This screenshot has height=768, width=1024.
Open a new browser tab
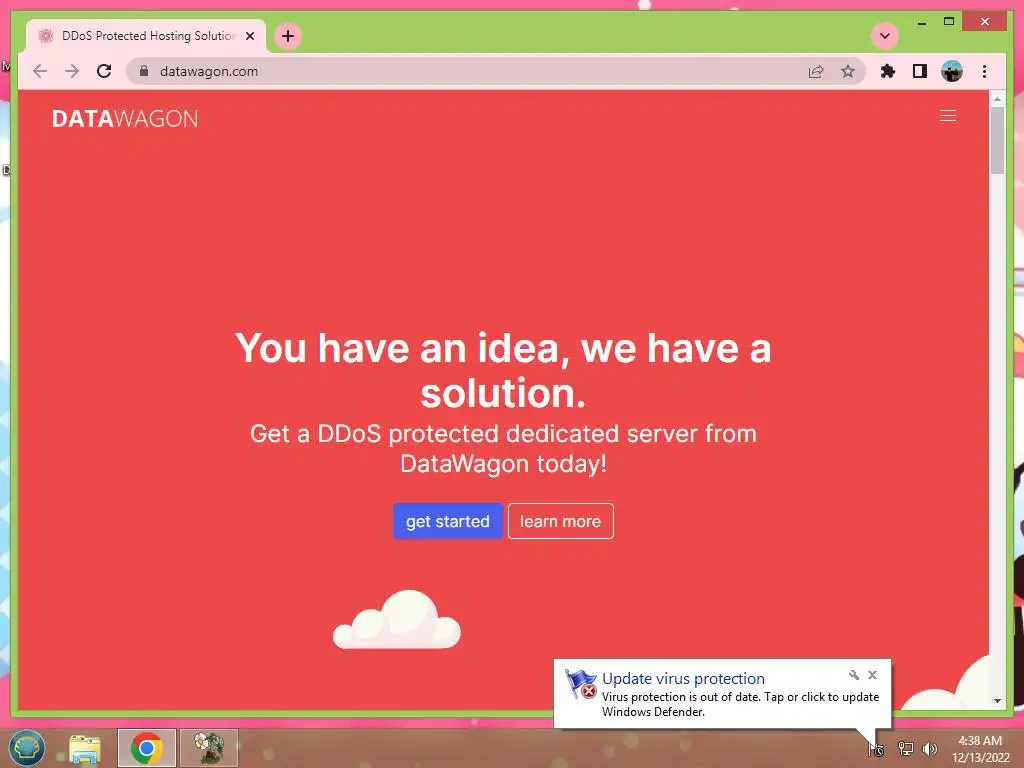288,36
